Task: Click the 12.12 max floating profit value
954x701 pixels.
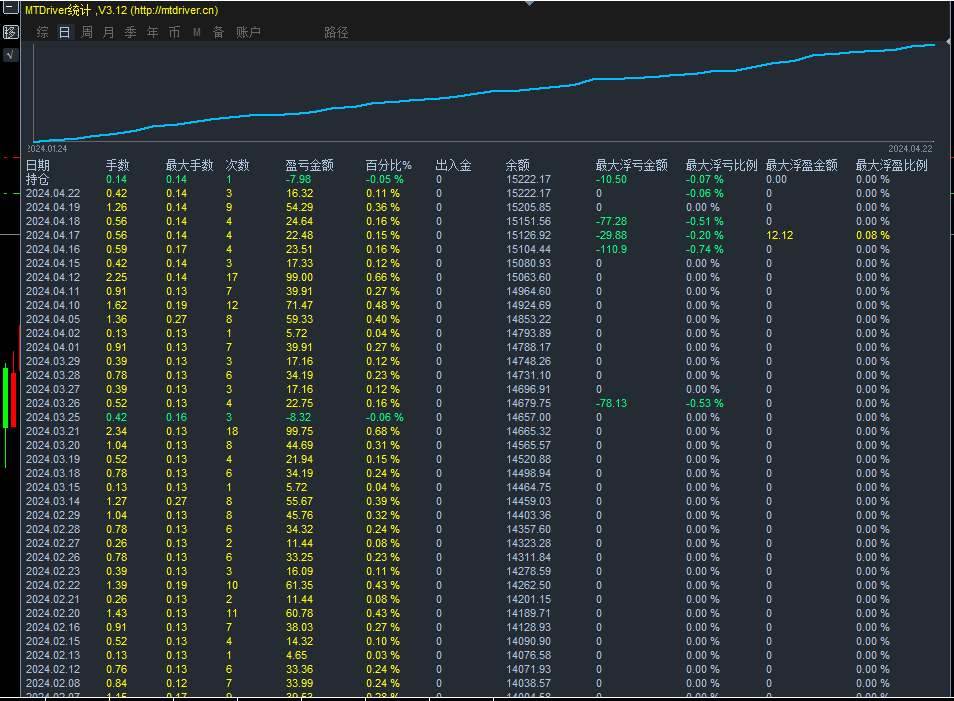Action: pos(779,235)
